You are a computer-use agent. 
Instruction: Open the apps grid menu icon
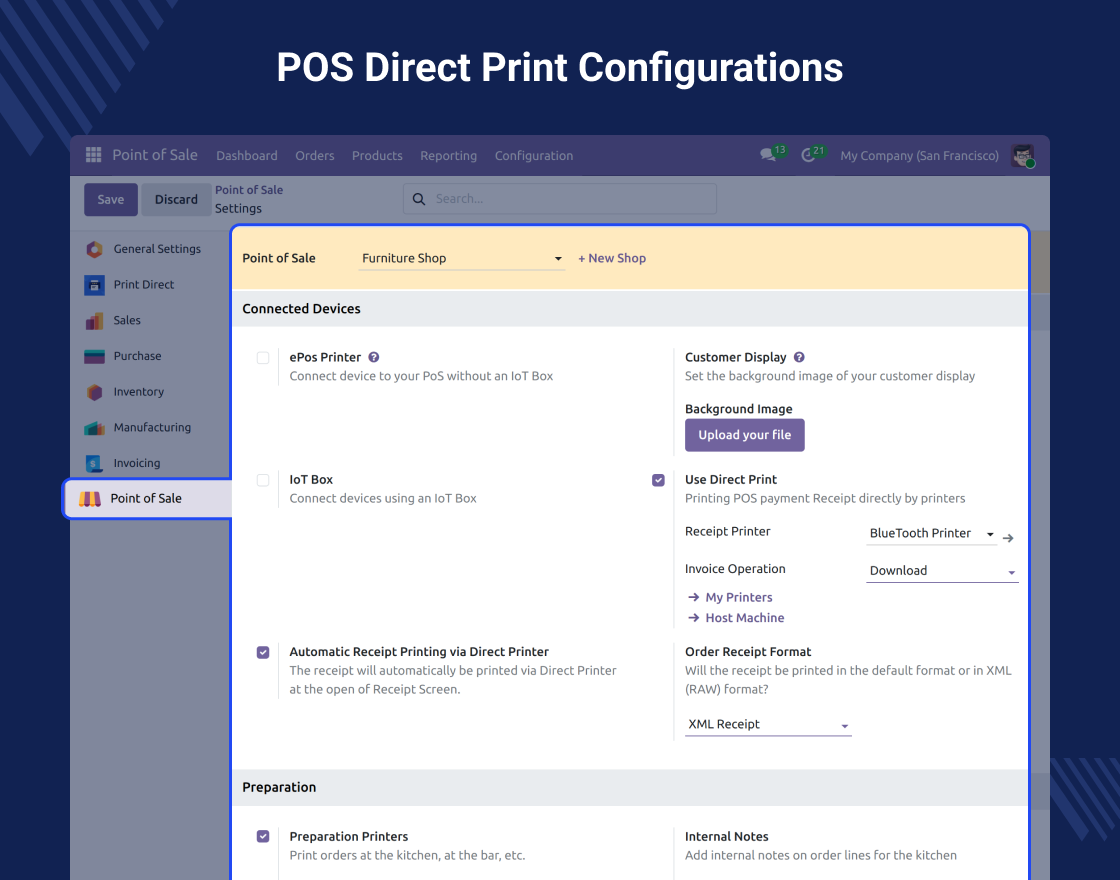pyautogui.click(x=93, y=155)
